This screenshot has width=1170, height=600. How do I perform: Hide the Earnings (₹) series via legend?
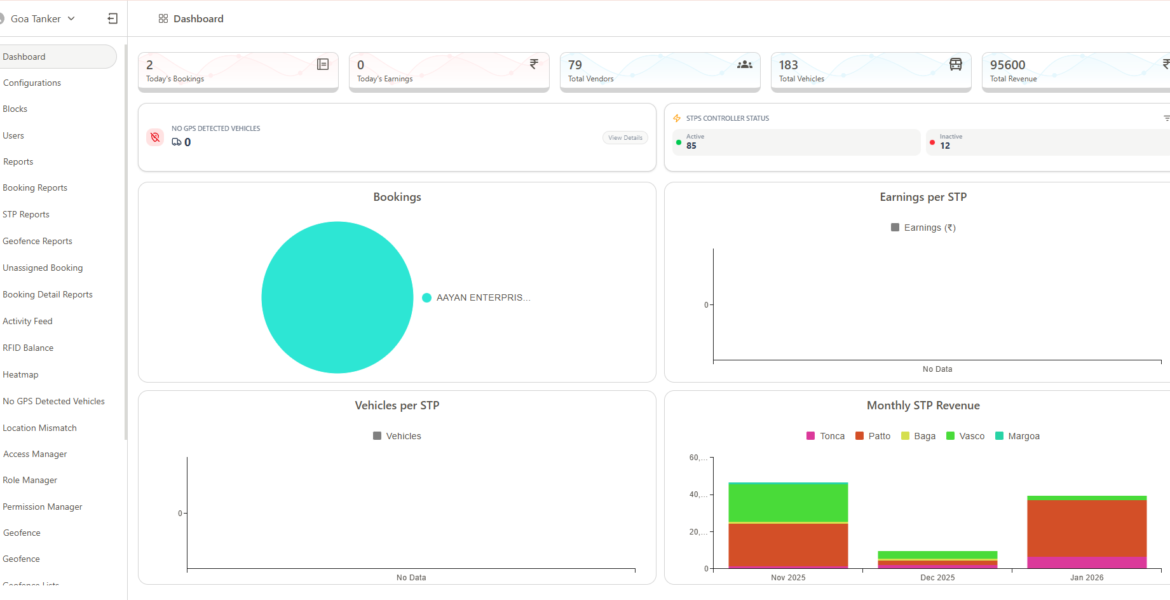coord(923,228)
